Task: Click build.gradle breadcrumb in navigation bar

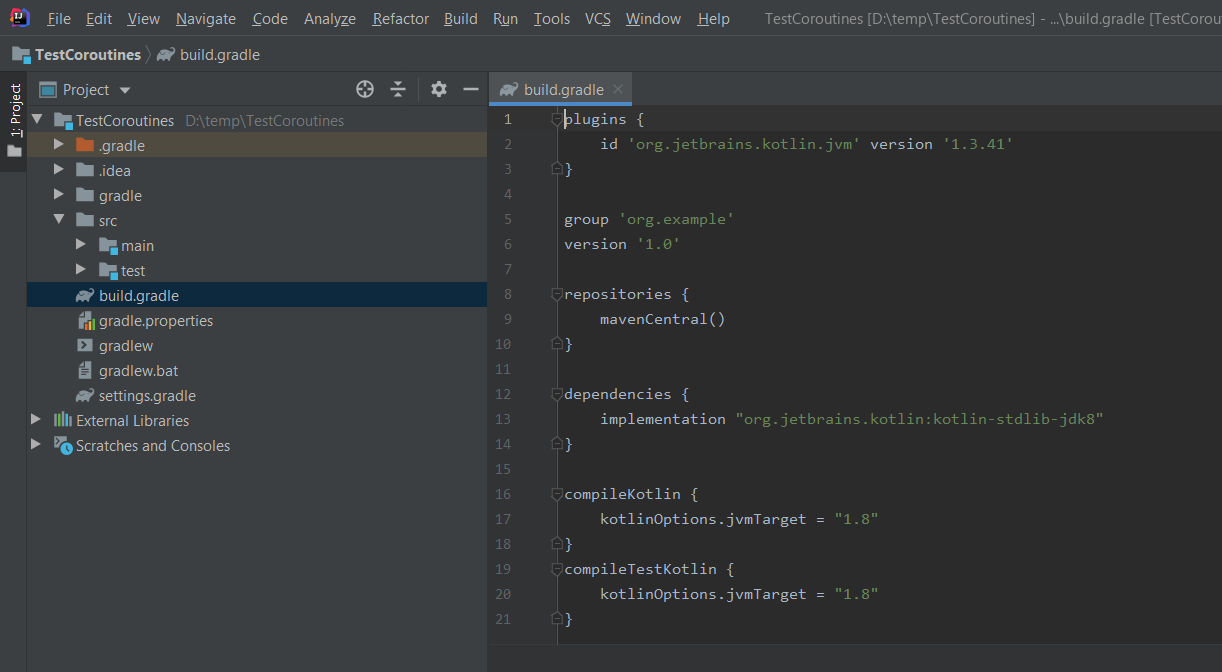Action: [219, 54]
